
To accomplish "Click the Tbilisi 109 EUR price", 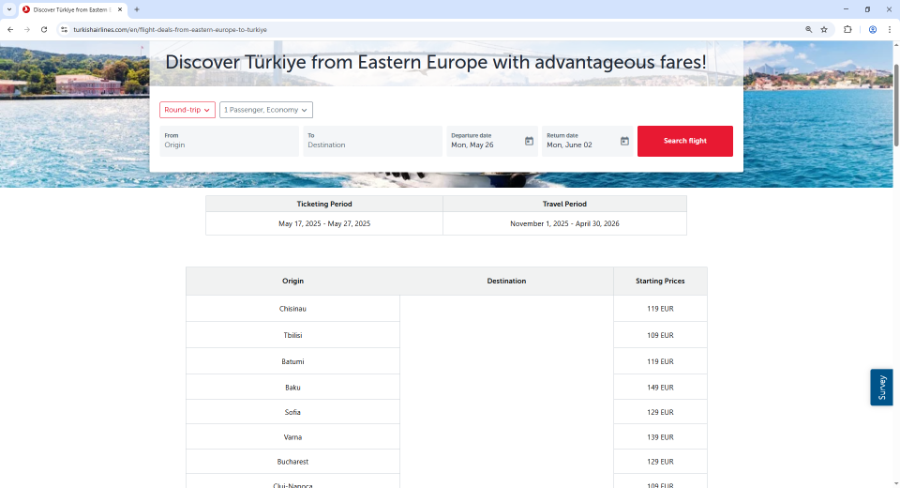I will coord(660,335).
